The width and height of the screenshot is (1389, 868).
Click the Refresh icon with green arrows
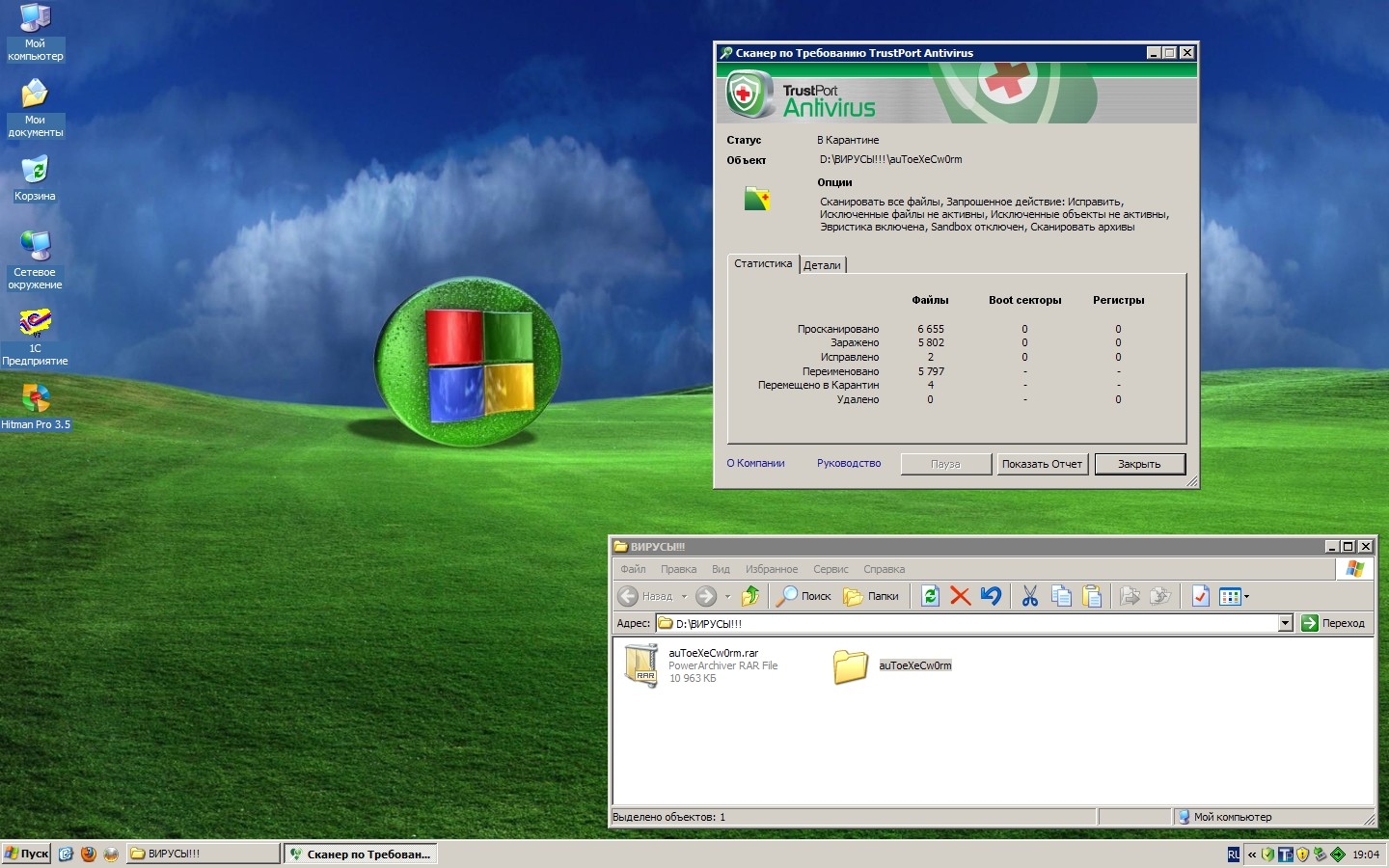930,596
